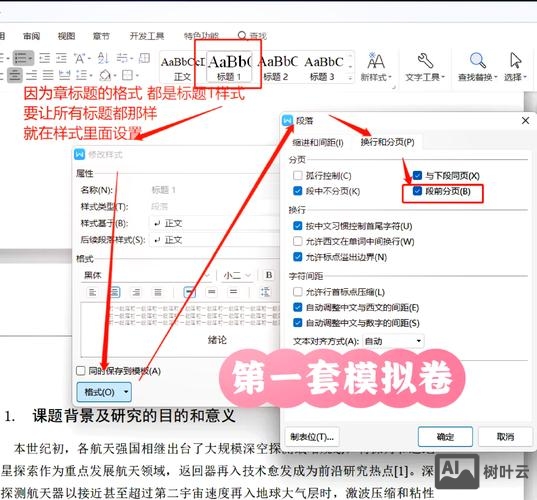Toggle 允许标点溢出边界(N)
The height and width of the screenshot is (500, 537).
tap(298, 257)
